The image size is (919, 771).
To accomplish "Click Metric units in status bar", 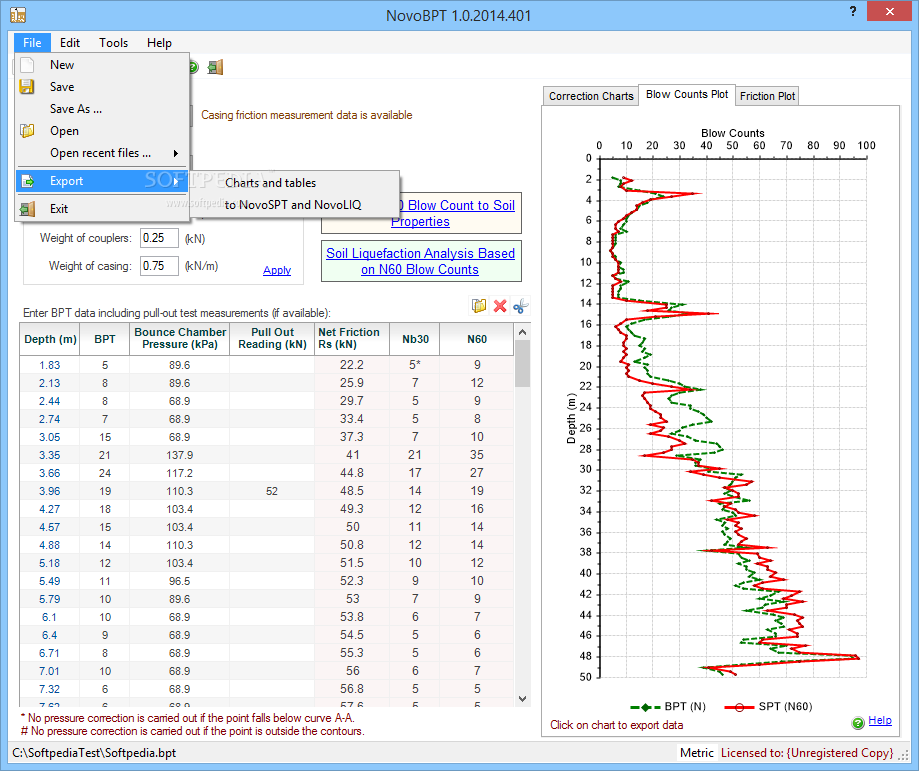I will click(697, 753).
